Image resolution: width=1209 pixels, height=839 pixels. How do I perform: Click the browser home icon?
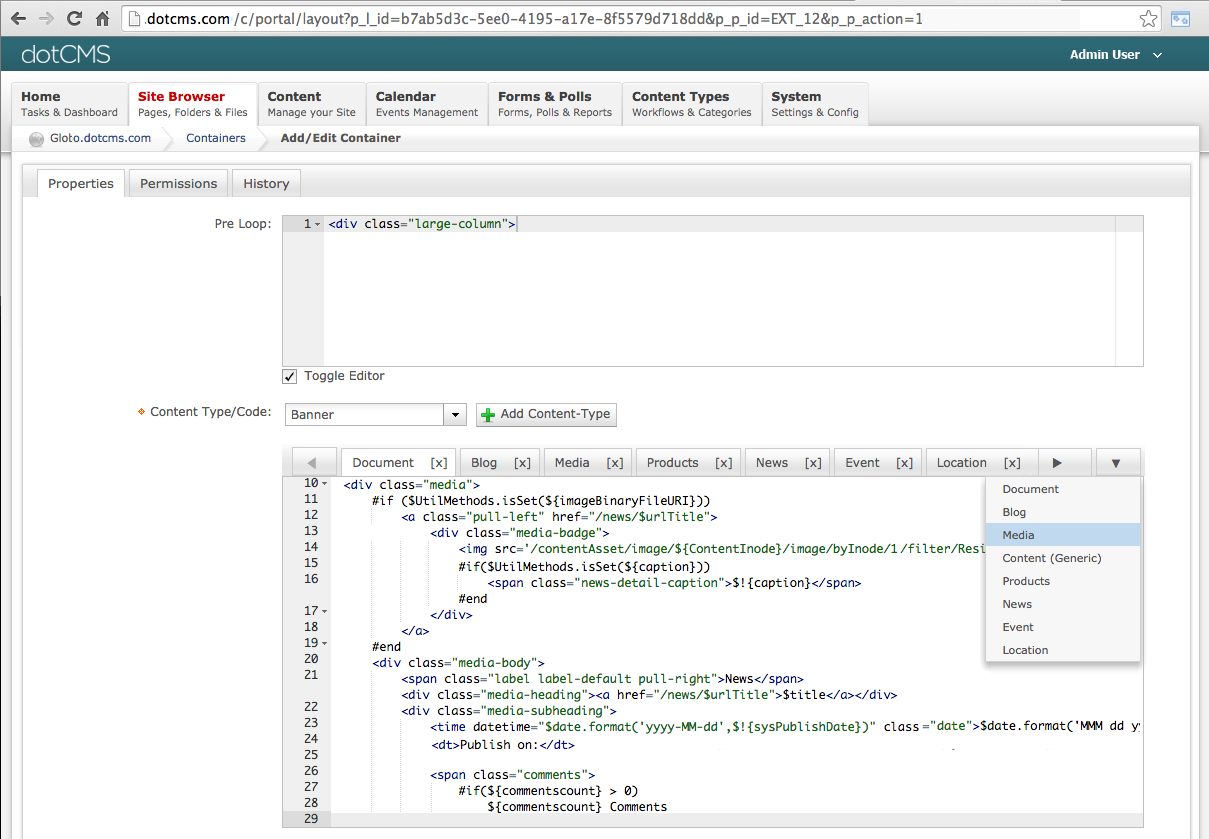click(x=102, y=18)
